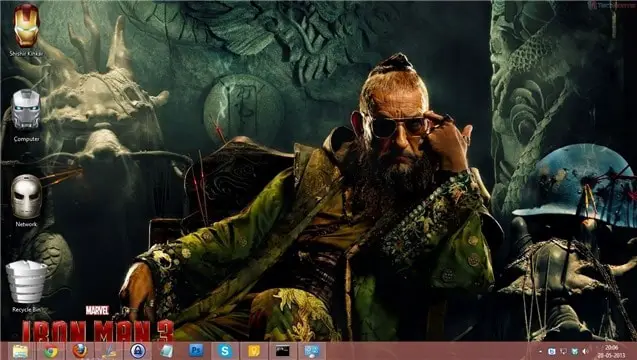Open the personalization monitor icon on taskbar
637x360 pixels.
point(312,351)
